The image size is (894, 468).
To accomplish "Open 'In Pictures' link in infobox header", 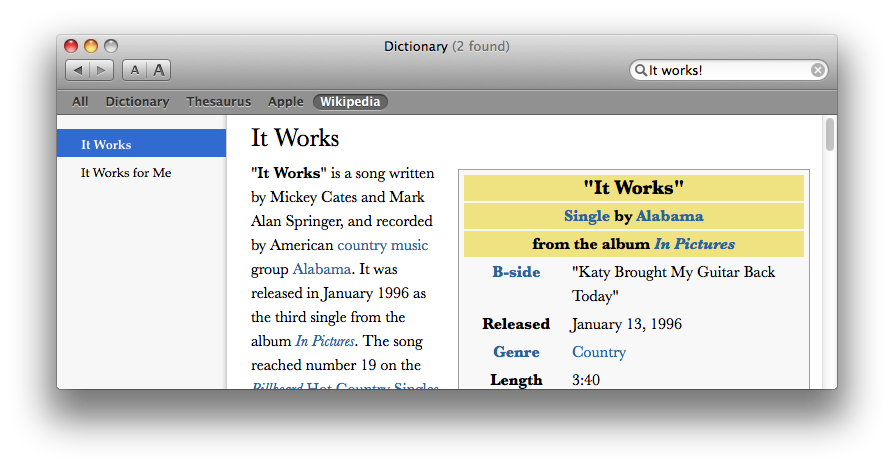I will (x=694, y=244).
